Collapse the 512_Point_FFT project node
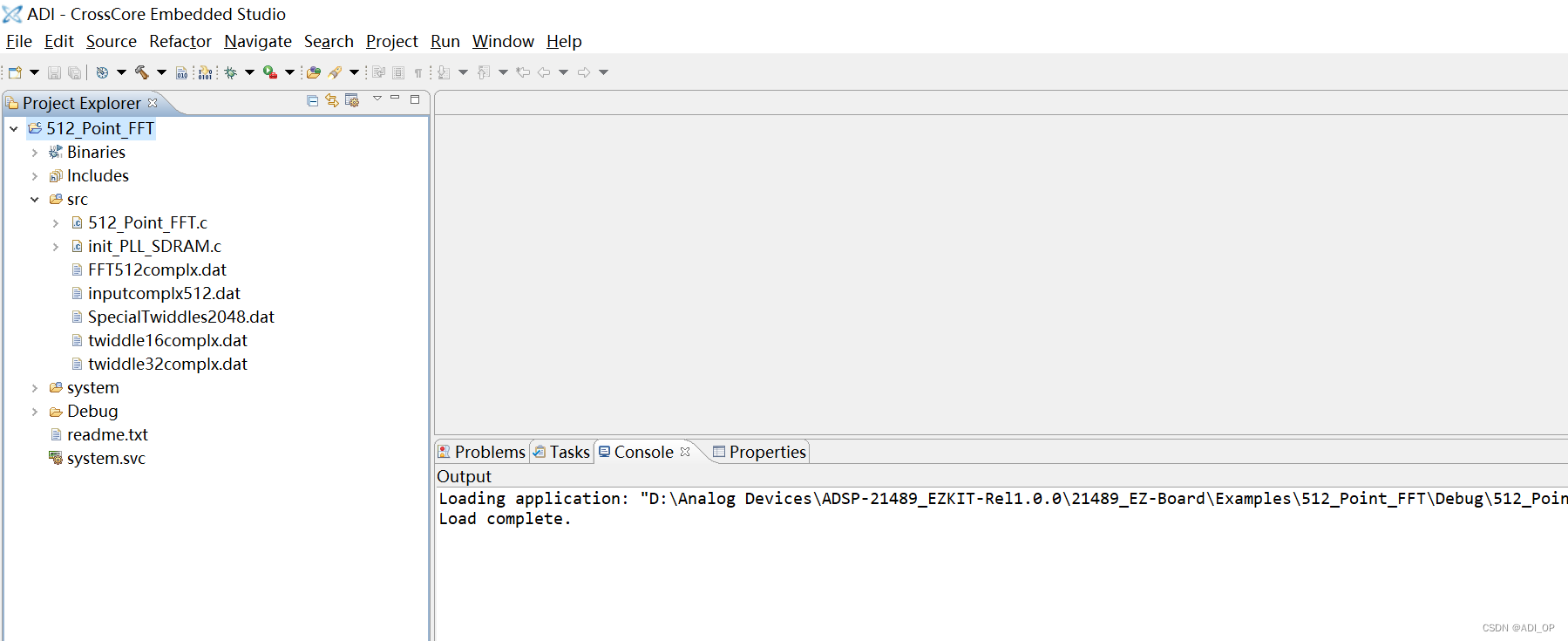 point(14,128)
